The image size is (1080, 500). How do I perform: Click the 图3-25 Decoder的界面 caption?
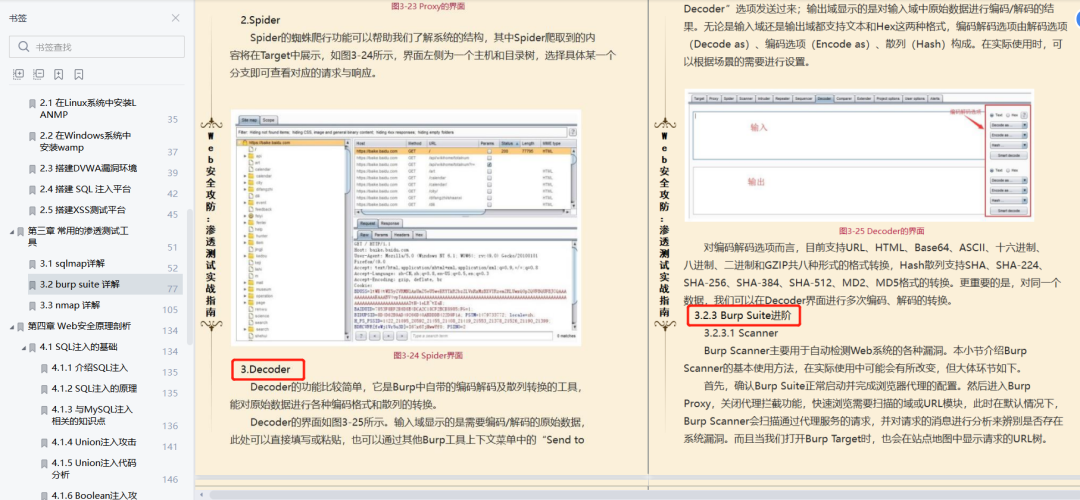point(881,231)
